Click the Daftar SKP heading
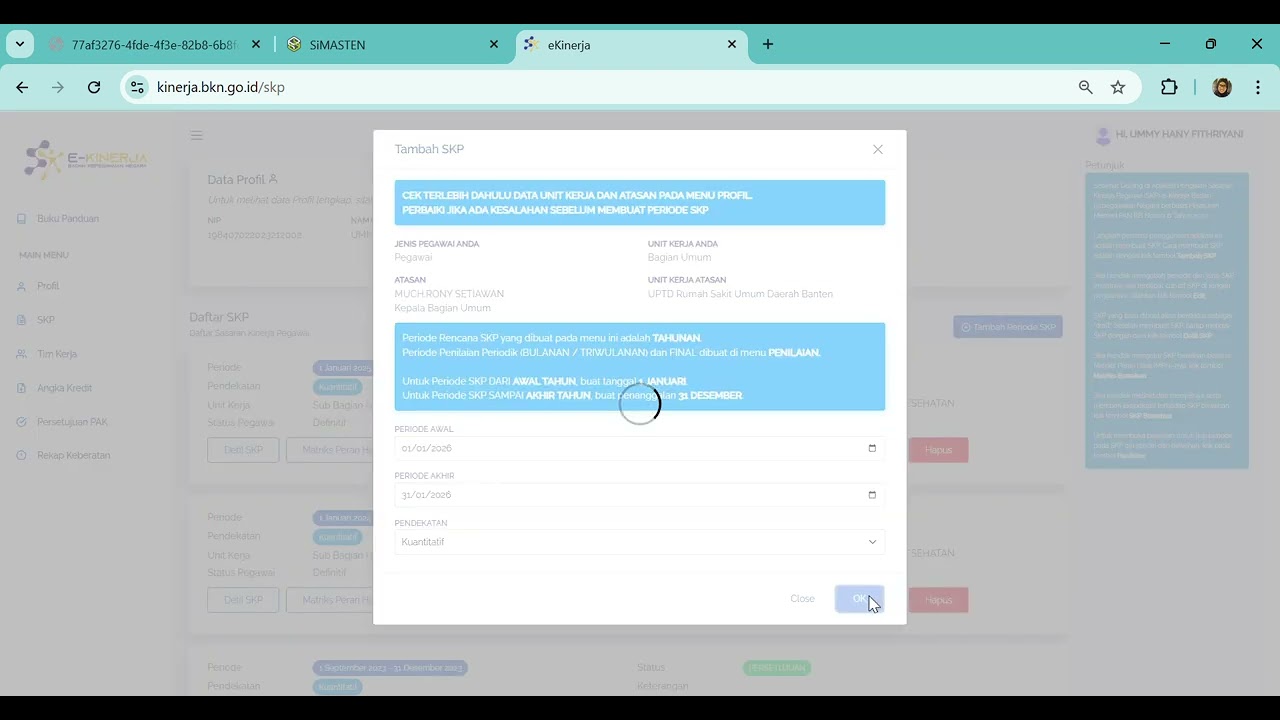Viewport: 1280px width, 720px height. click(x=219, y=317)
